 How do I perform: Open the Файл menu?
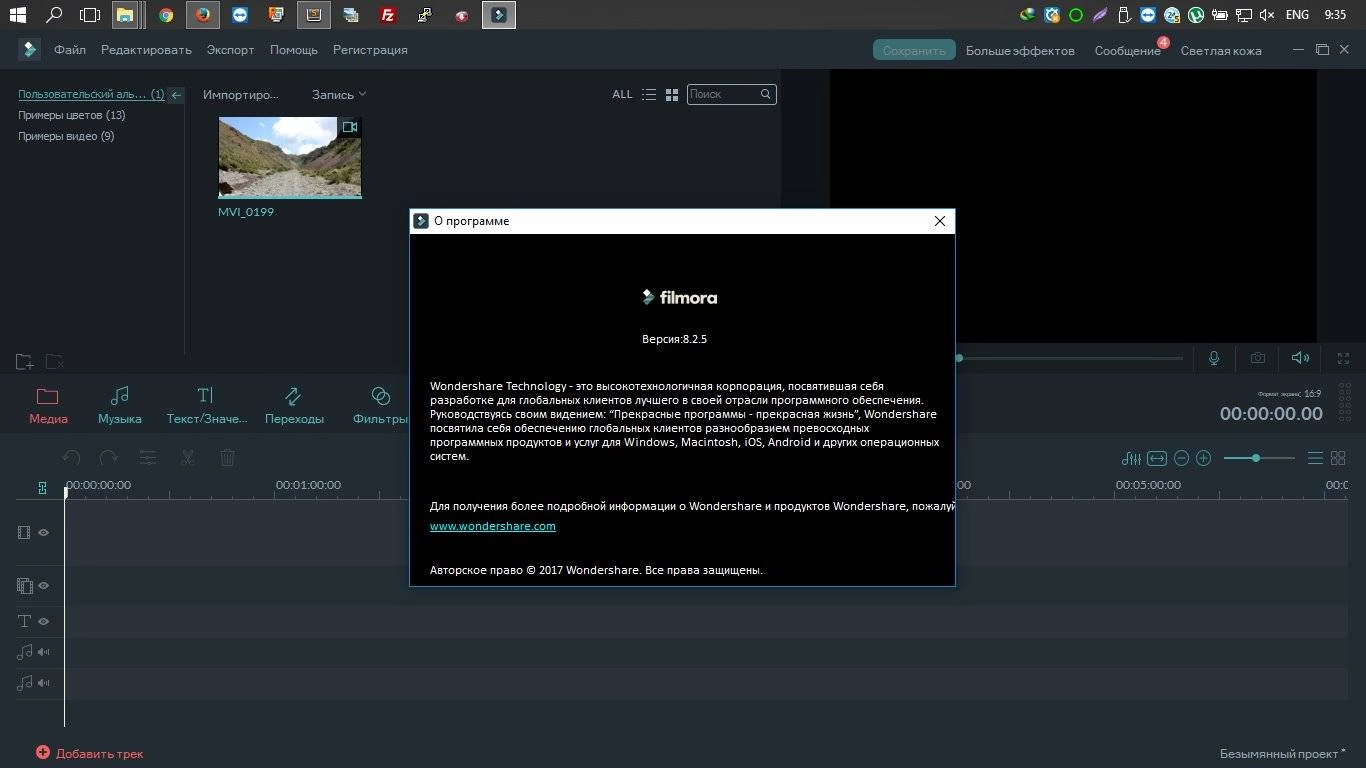pos(70,49)
